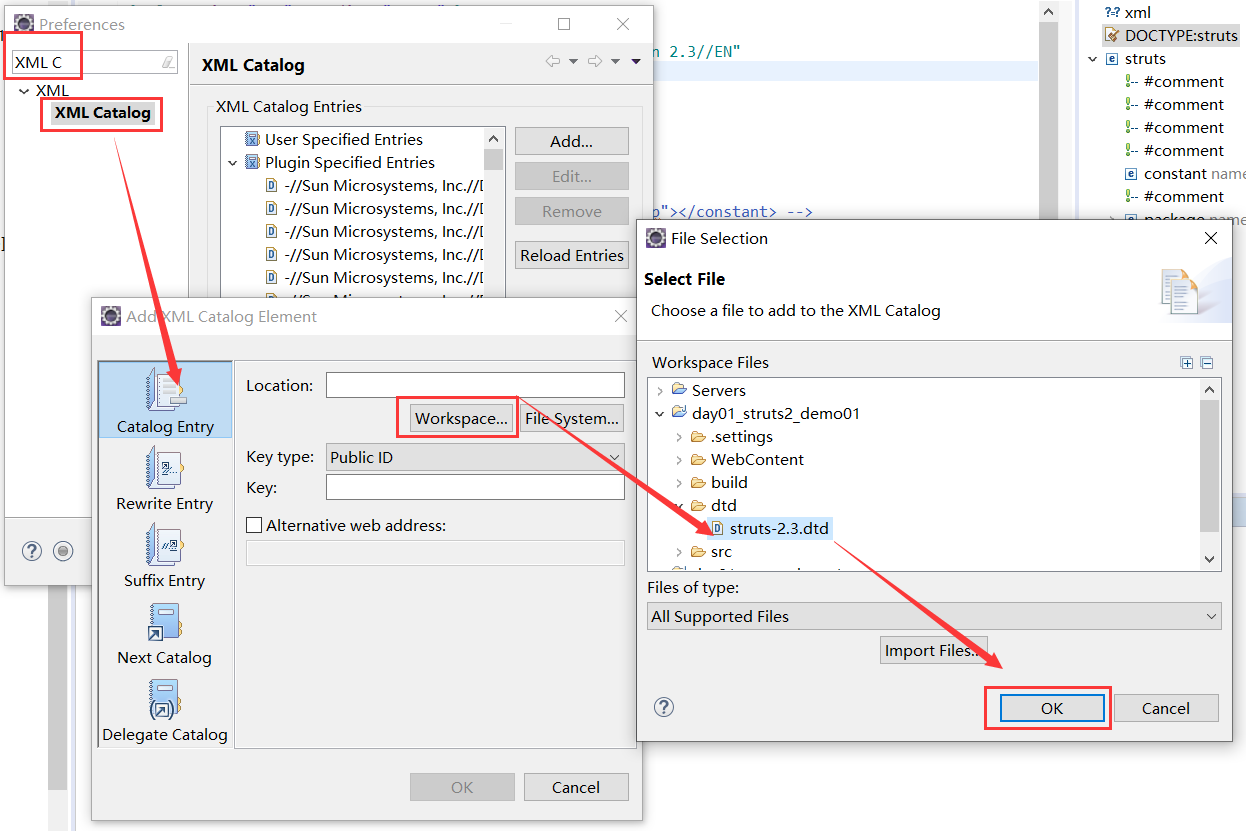Viewport: 1246px width, 831px height.
Task: Open the Files of type dropdown
Action: pyautogui.click(x=1211, y=616)
